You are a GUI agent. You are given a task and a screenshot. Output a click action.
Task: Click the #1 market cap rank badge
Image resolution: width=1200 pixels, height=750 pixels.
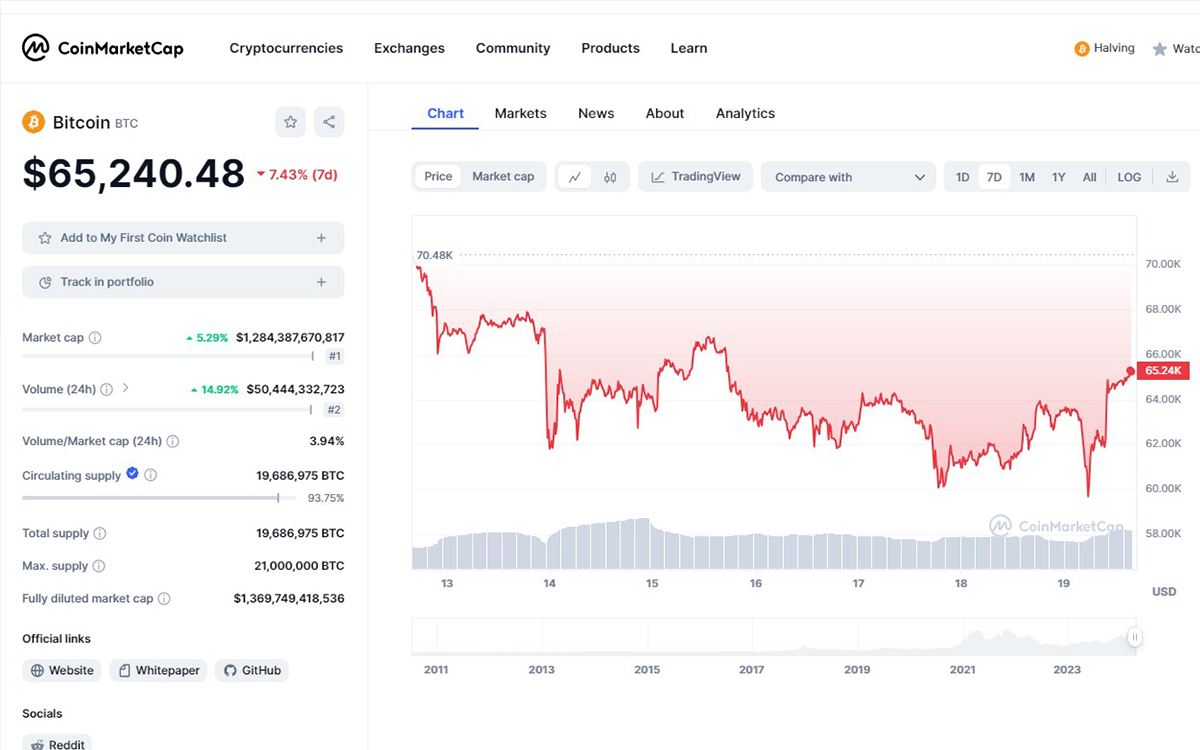[335, 356]
